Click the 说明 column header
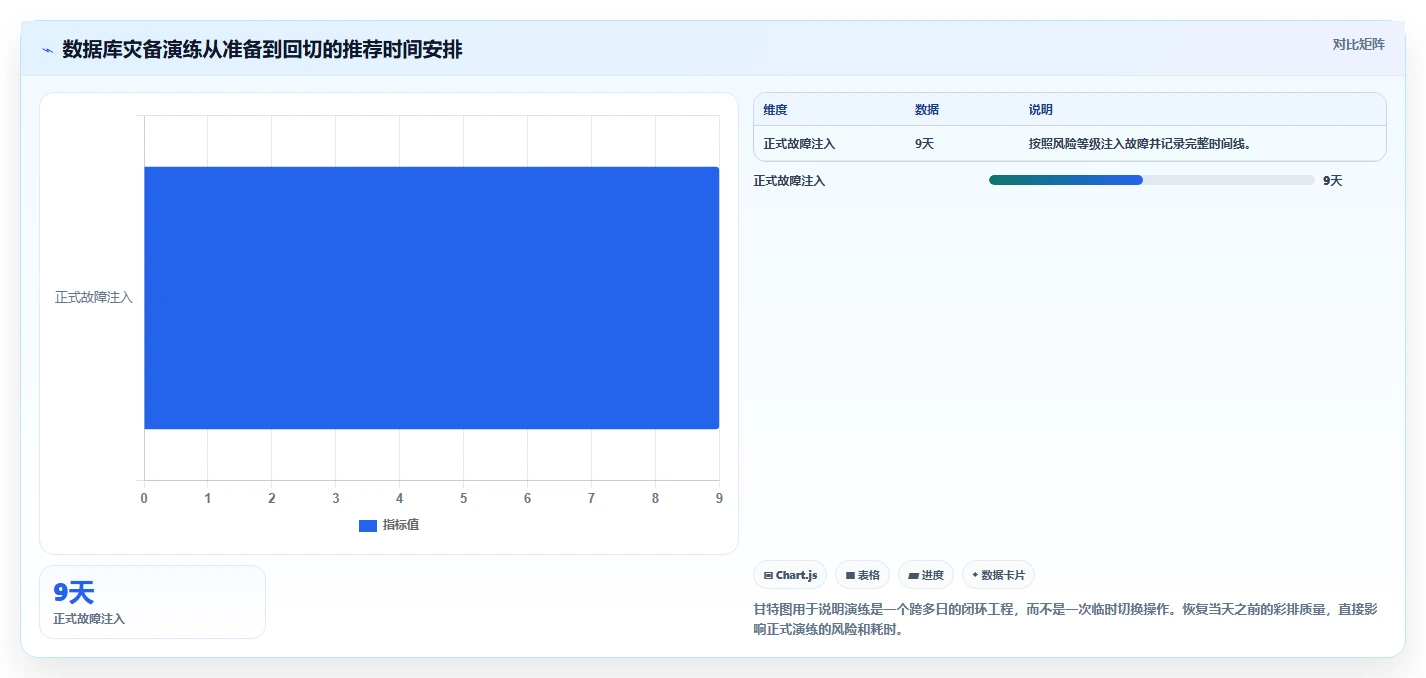This screenshot has height=678, width=1426. 1041,110
